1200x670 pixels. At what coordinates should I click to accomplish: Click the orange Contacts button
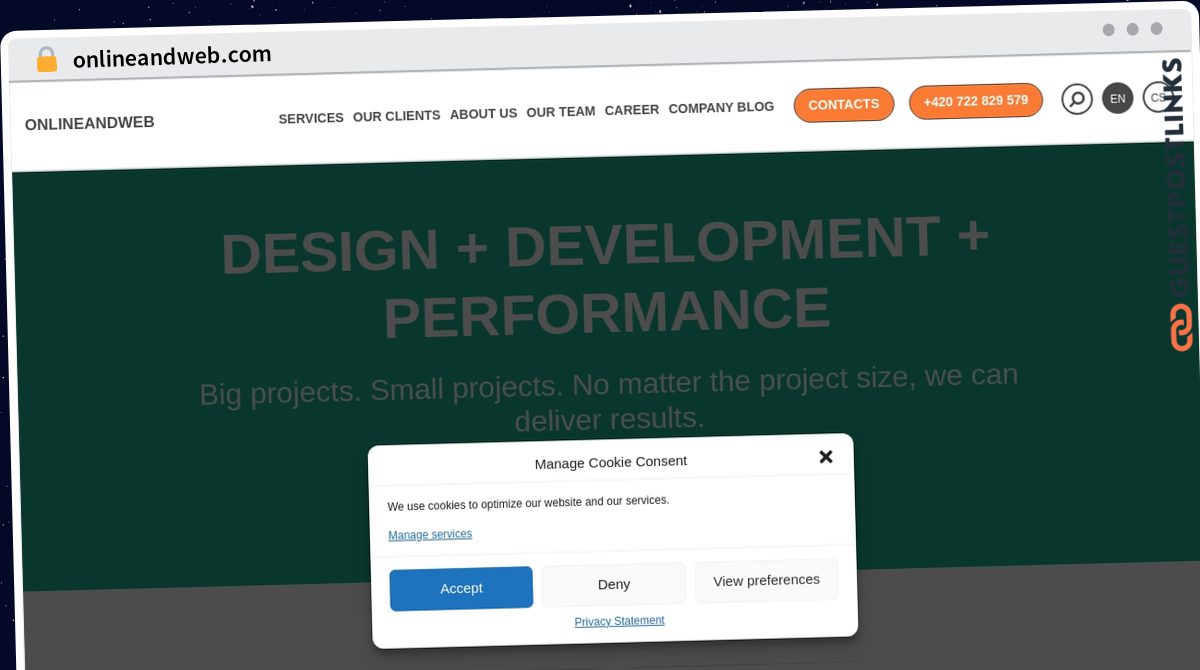click(x=844, y=104)
